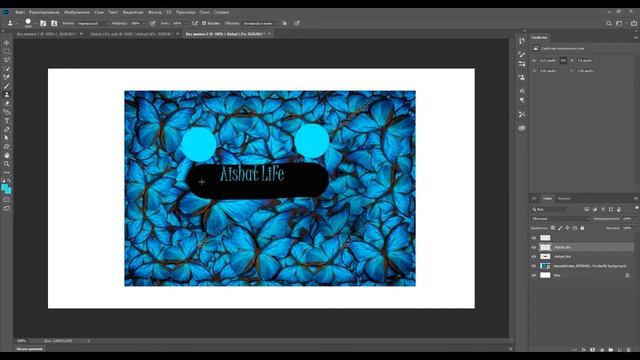Viewport: 640px width, 360px height.
Task: Select the Horizontal Type tool
Action: pyautogui.click(x=7, y=120)
